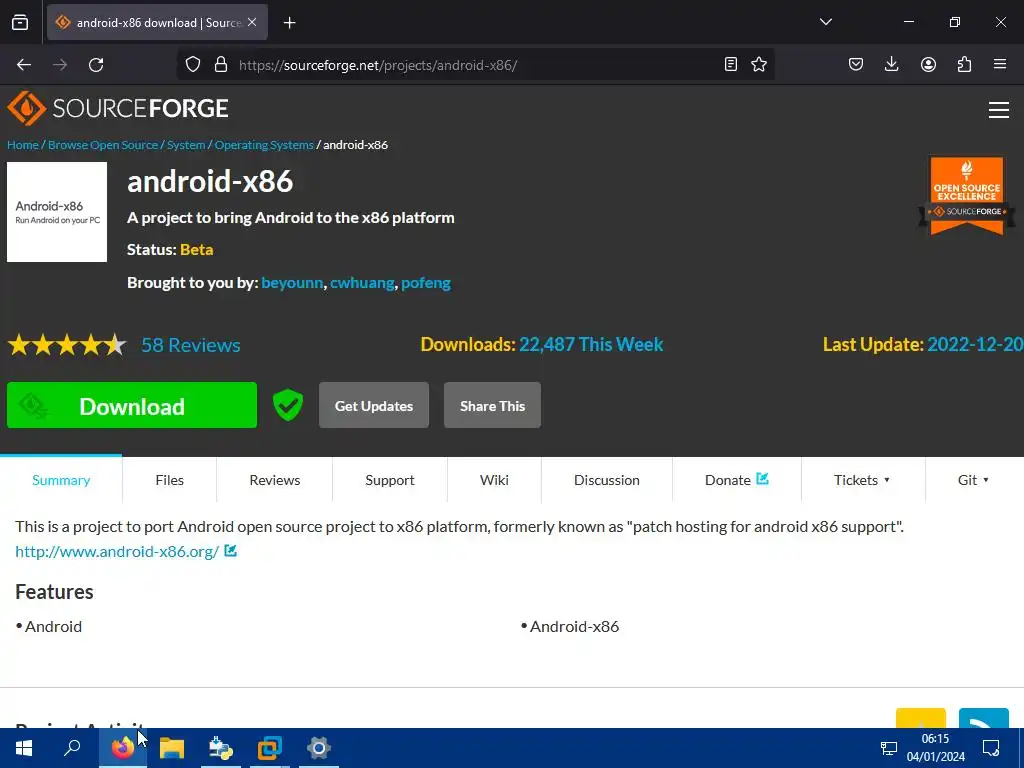Open a new tab with plus icon
Viewport: 1024px width, 768px height.
tap(289, 23)
